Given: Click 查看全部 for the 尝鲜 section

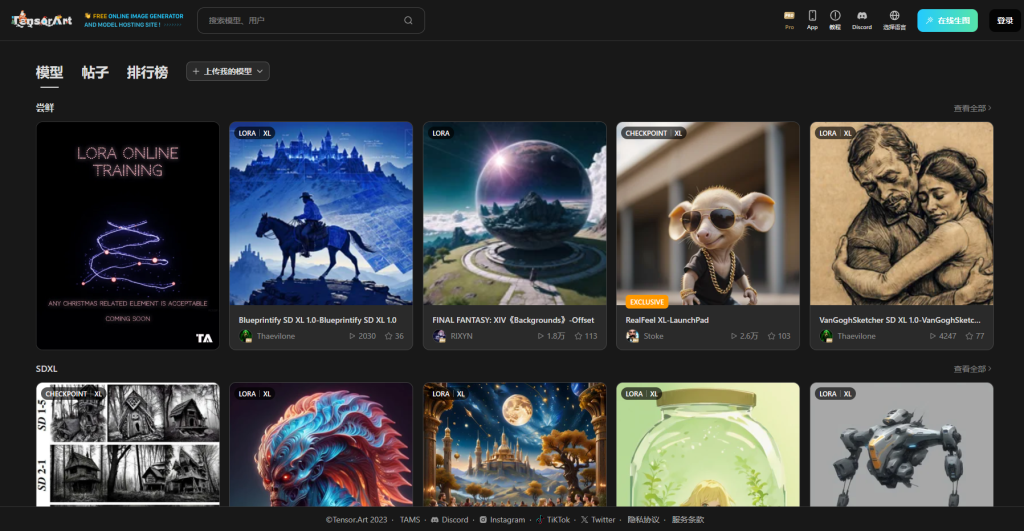Looking at the screenshot, I should click(x=972, y=108).
